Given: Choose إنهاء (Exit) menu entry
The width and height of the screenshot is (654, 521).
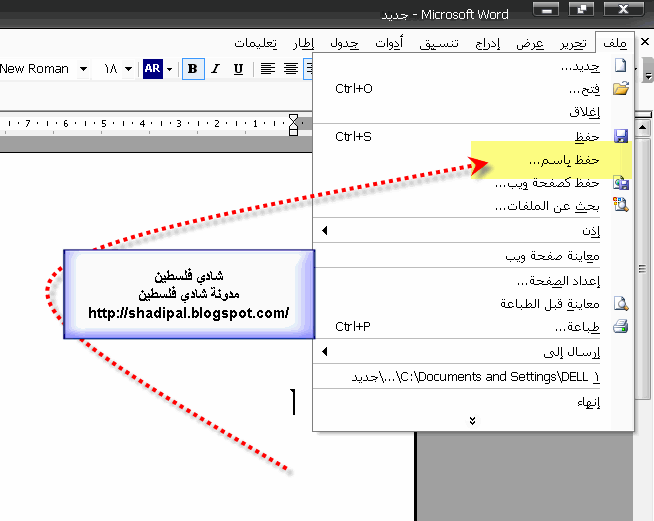Looking at the screenshot, I should tap(473, 402).
